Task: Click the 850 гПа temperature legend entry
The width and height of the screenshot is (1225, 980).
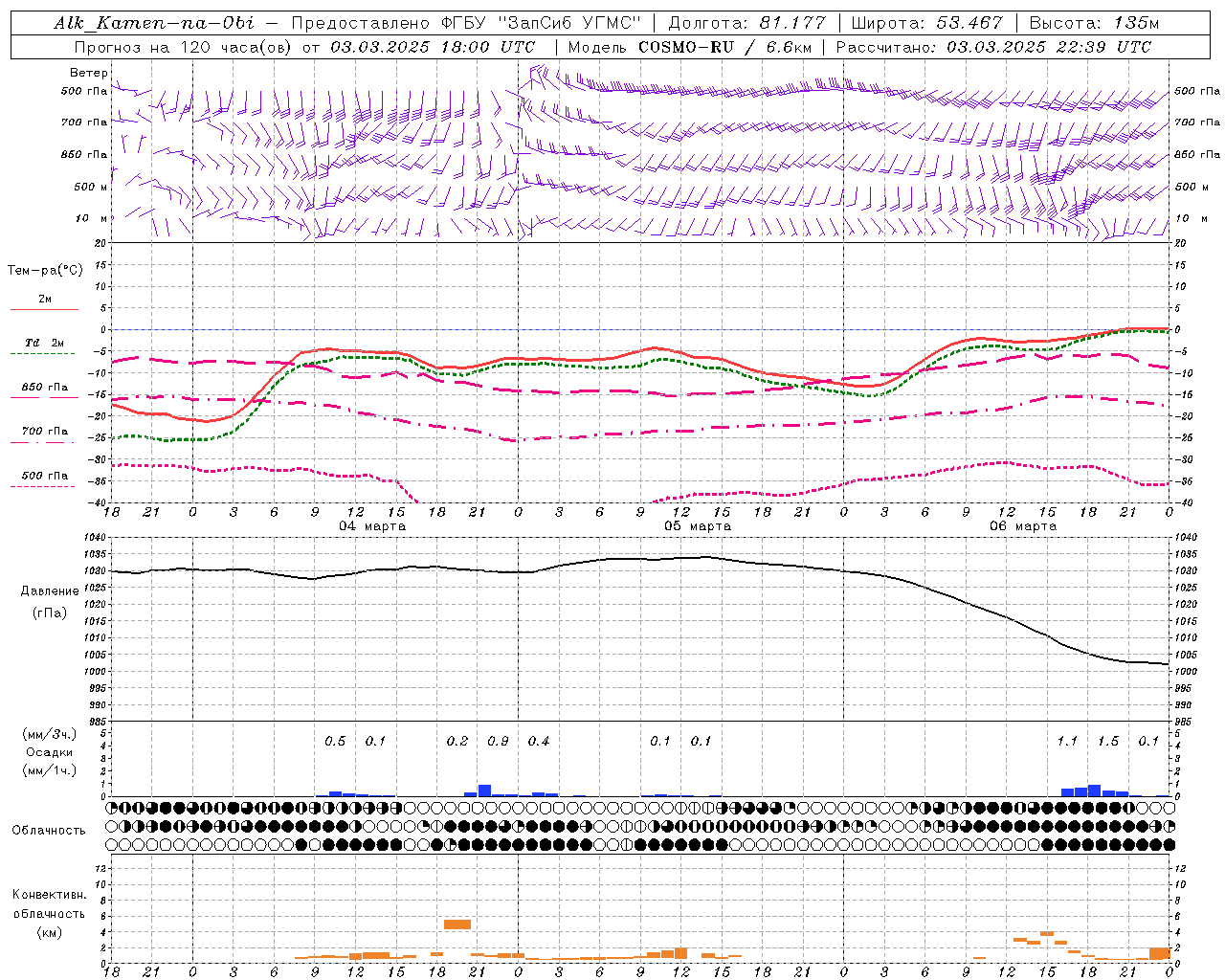Action: tap(44, 390)
